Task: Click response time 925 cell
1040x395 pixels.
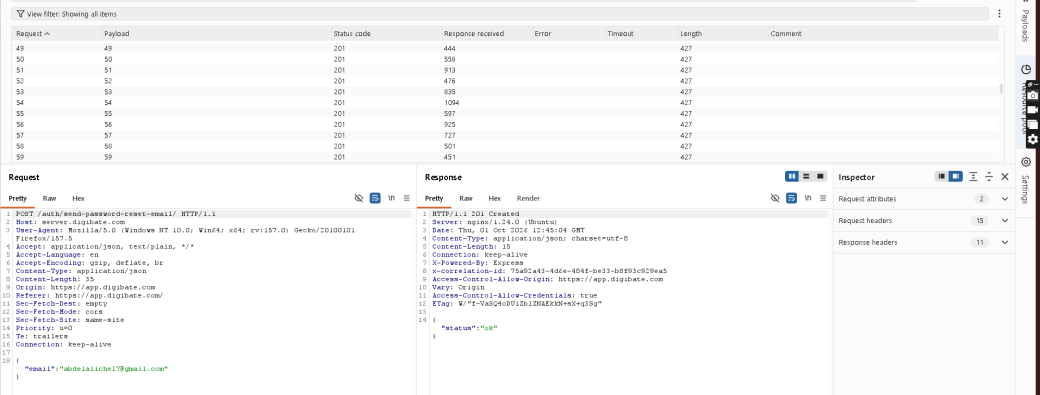Action: (x=450, y=125)
